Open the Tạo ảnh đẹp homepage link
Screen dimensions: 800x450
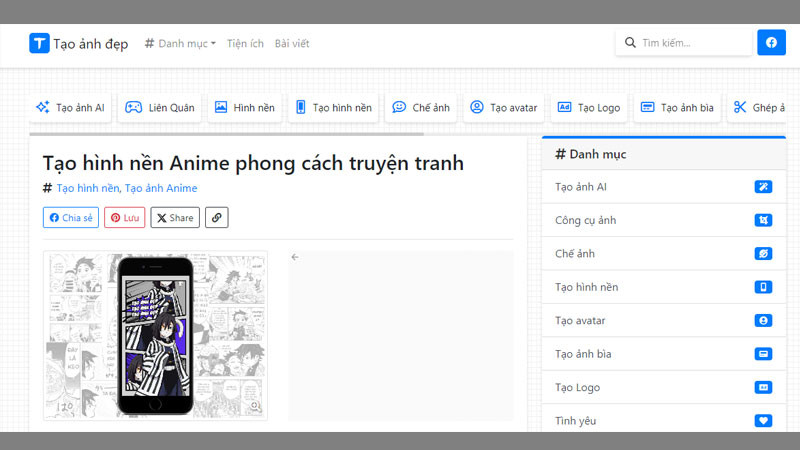coord(90,44)
